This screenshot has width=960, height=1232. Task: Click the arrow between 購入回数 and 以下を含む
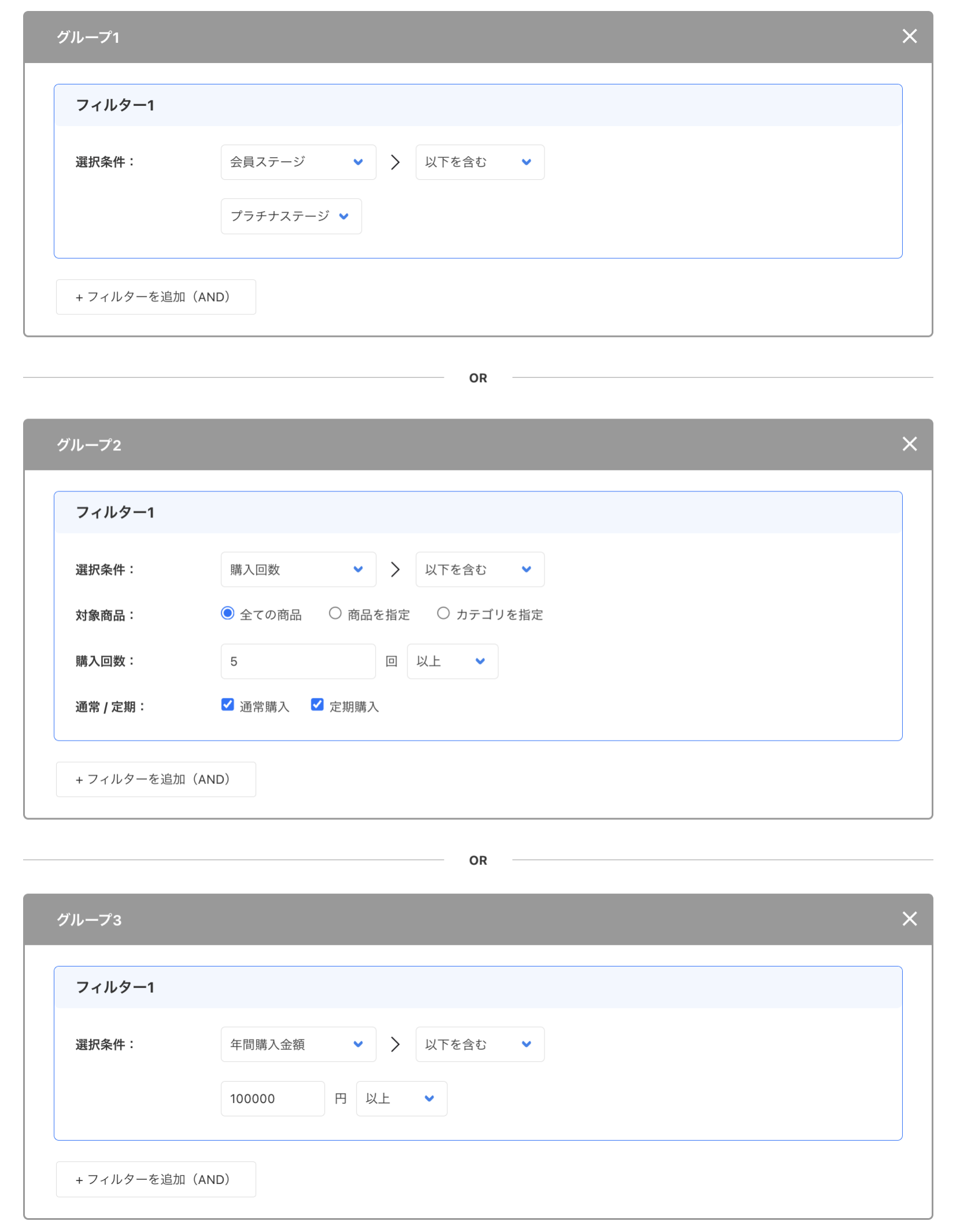tap(395, 569)
